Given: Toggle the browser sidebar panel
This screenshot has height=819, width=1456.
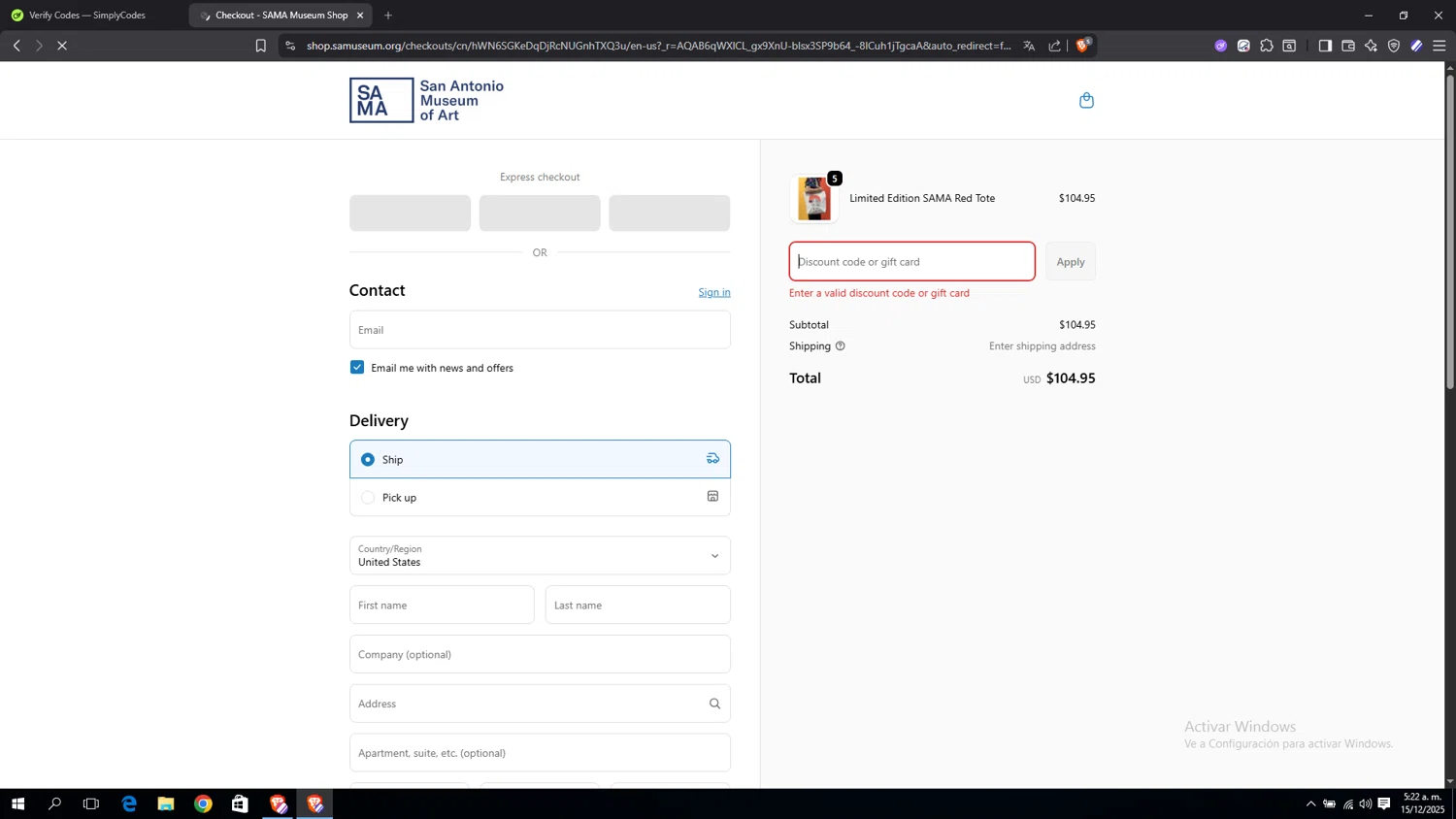Looking at the screenshot, I should [1325, 46].
